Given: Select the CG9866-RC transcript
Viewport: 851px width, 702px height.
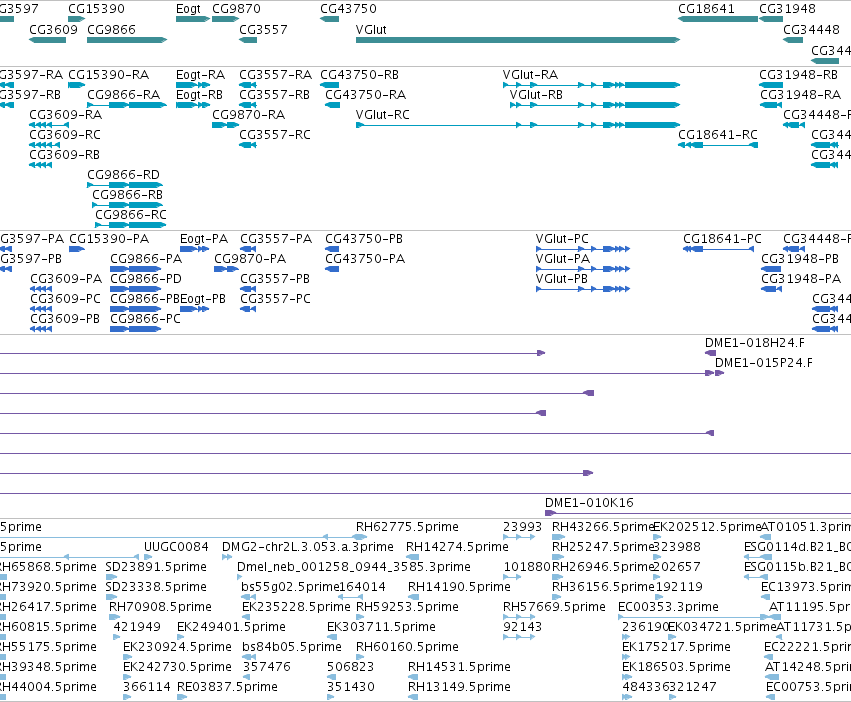Looking at the screenshot, I should click(131, 225).
